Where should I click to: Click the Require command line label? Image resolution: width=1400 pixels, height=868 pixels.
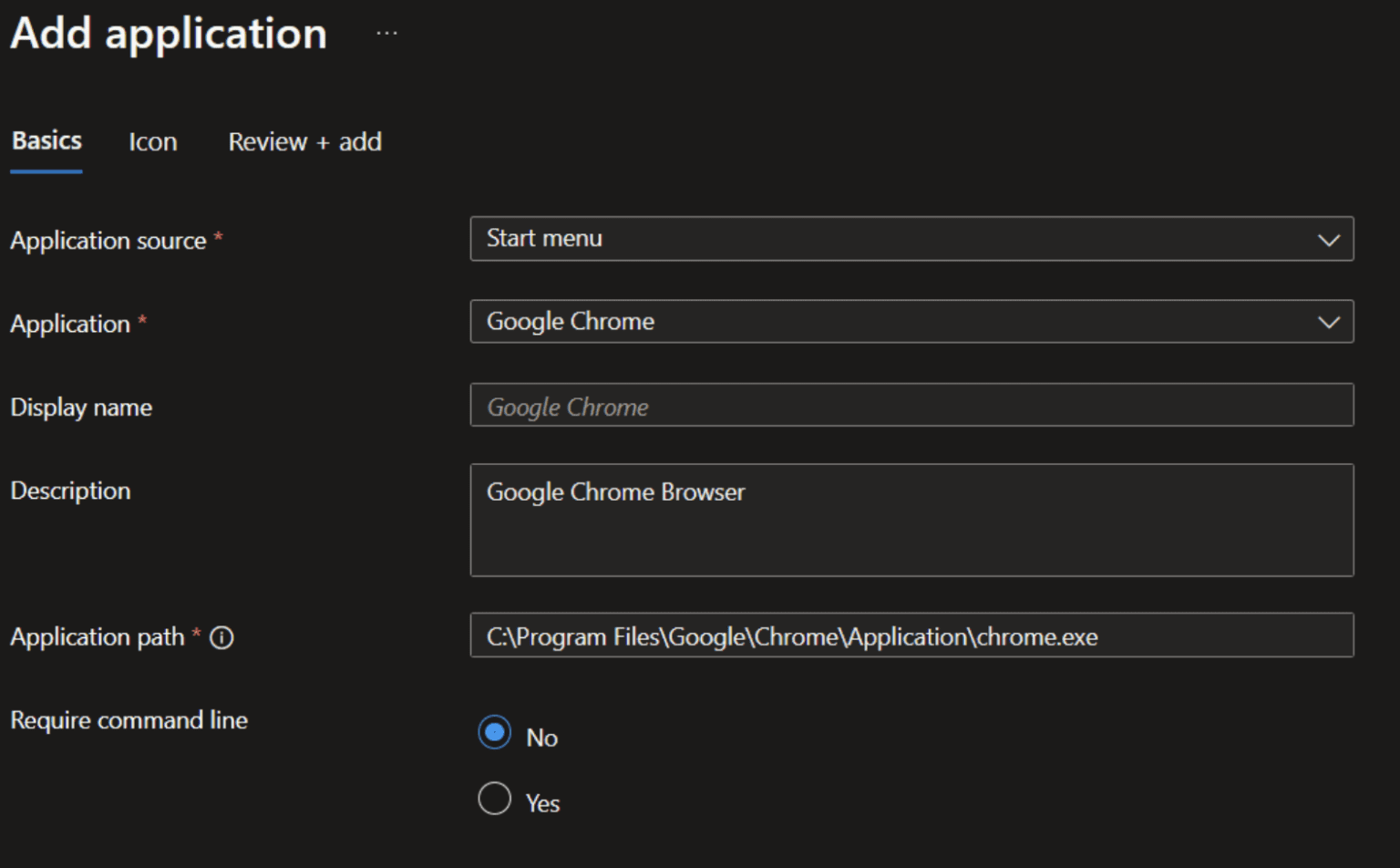[x=129, y=720]
